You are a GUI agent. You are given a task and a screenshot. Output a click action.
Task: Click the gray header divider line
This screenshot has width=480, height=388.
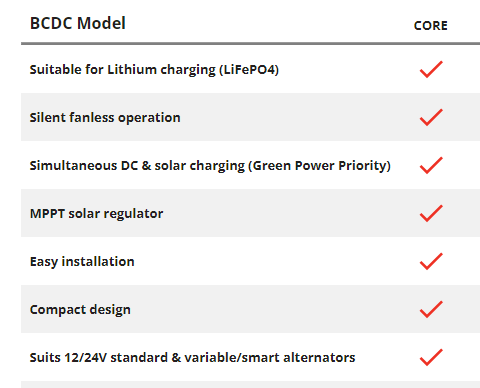pos(250,43)
